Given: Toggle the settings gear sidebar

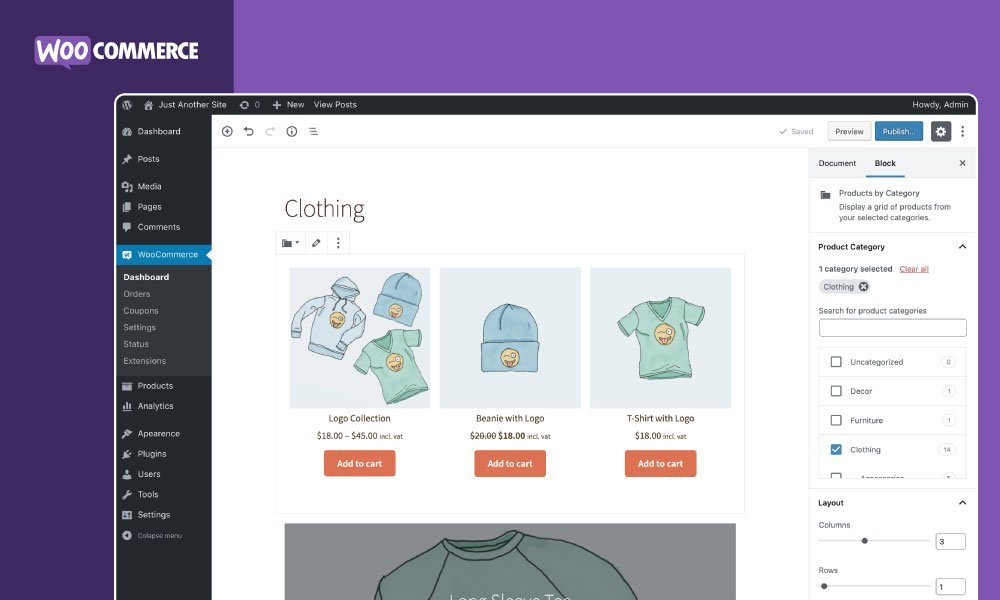Looking at the screenshot, I should point(941,131).
